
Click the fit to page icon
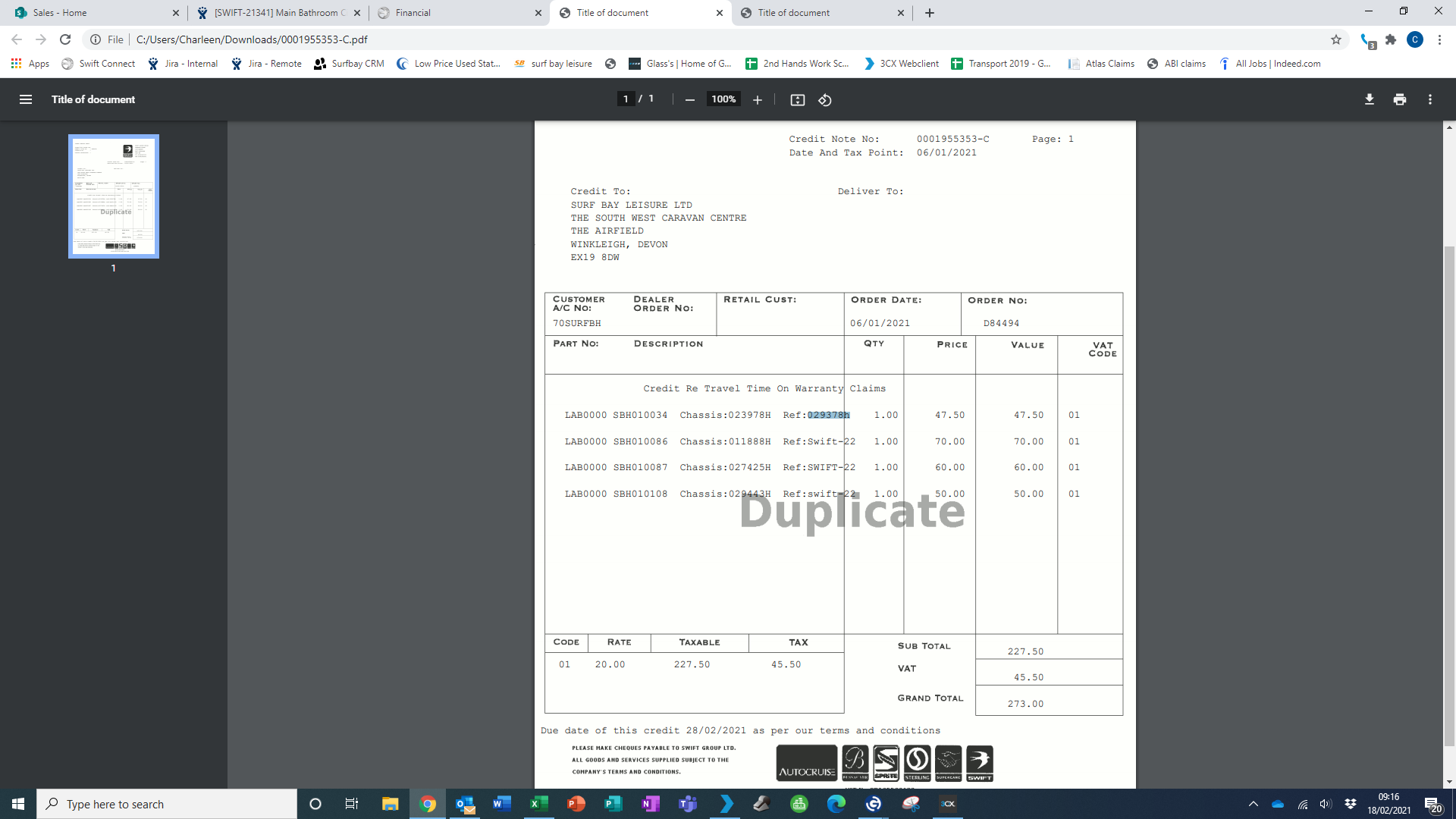click(x=797, y=100)
